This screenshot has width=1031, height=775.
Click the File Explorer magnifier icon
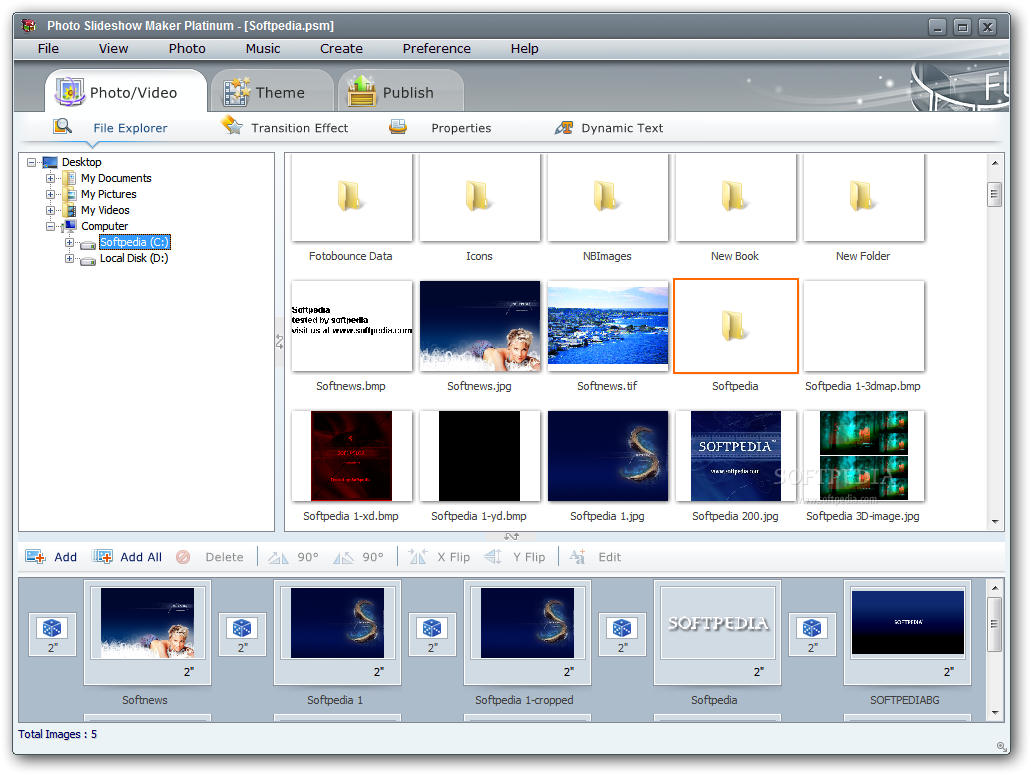62,126
